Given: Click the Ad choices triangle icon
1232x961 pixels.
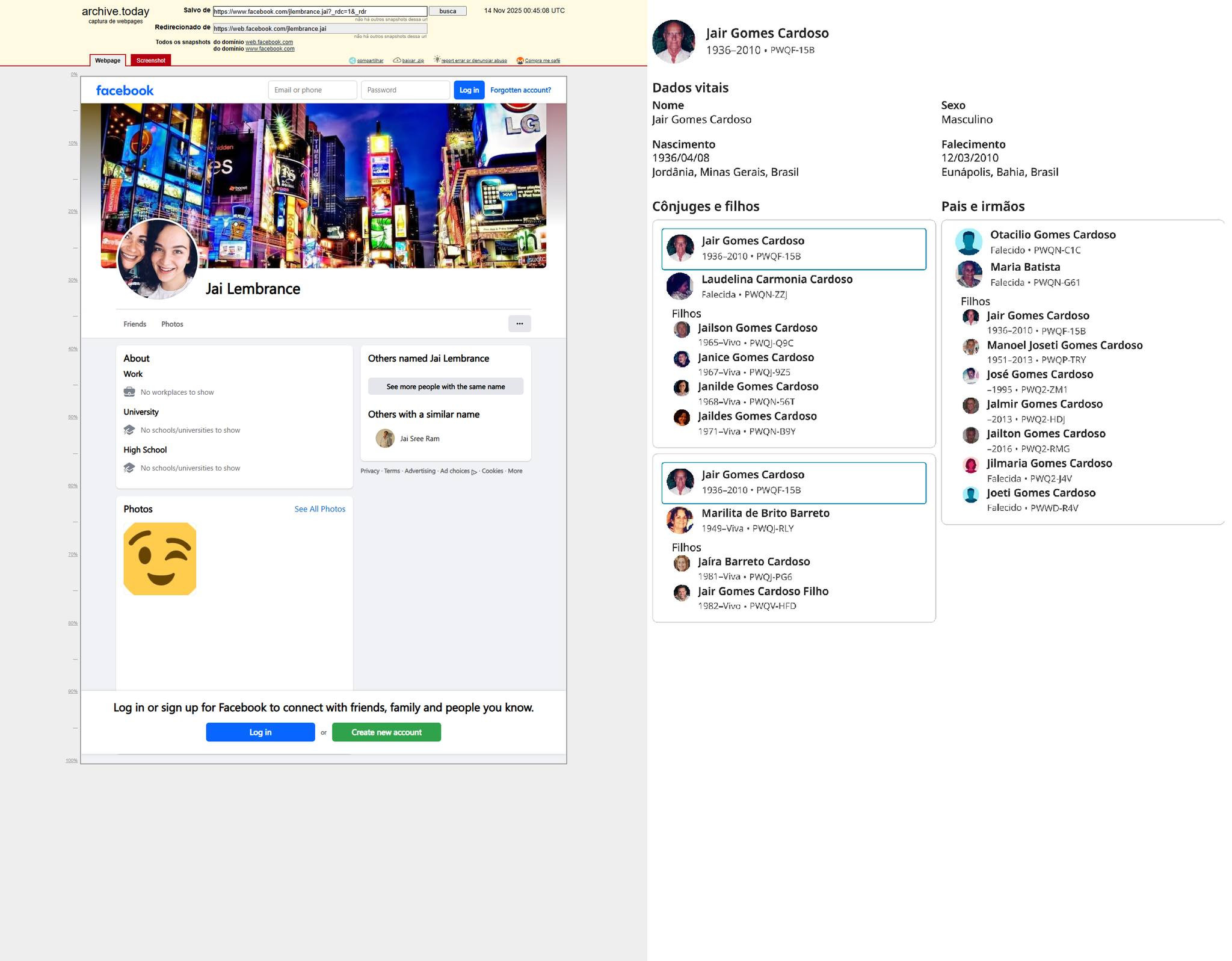Looking at the screenshot, I should coord(475,472).
